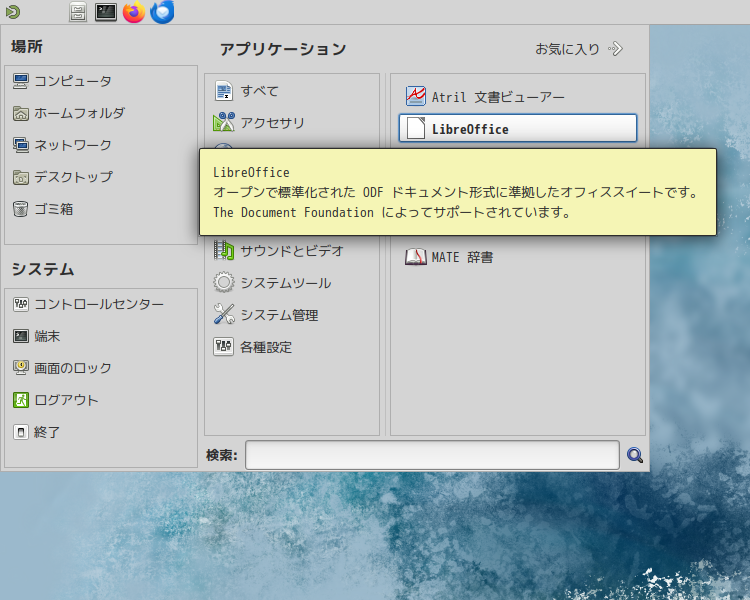Launch MATE 辞書 dictionary
This screenshot has width=750, height=600.
click(x=449, y=257)
